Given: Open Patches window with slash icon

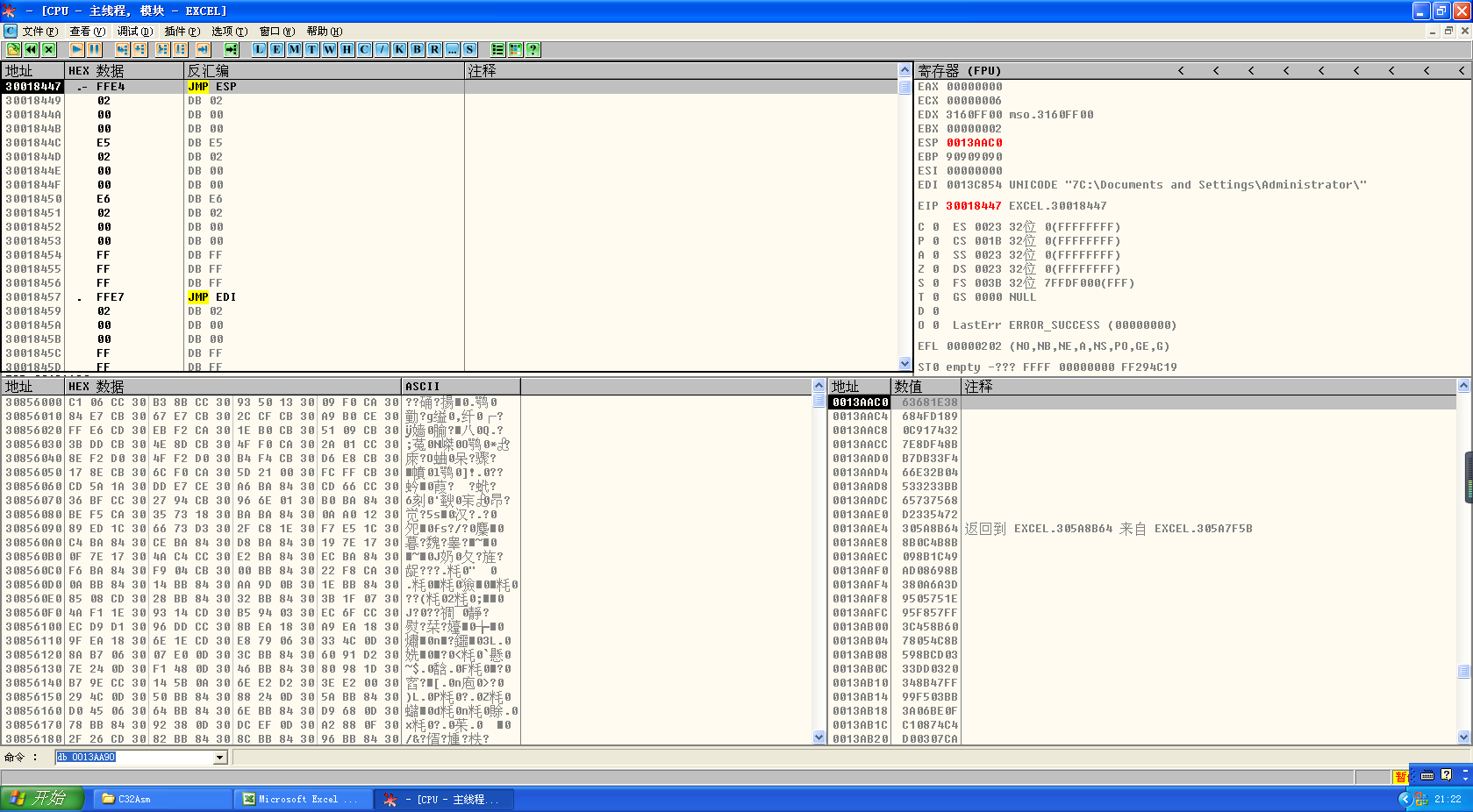Looking at the screenshot, I should 382,49.
